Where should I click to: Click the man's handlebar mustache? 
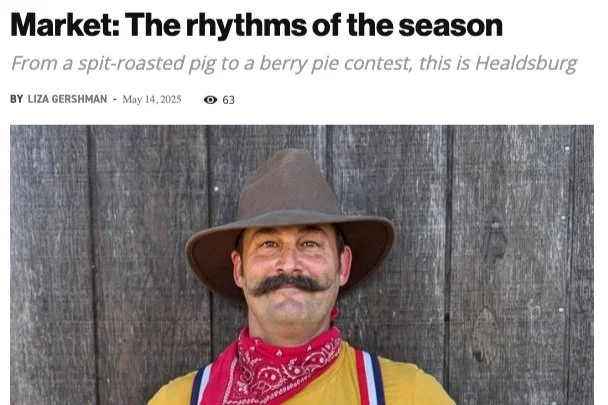pyautogui.click(x=289, y=284)
